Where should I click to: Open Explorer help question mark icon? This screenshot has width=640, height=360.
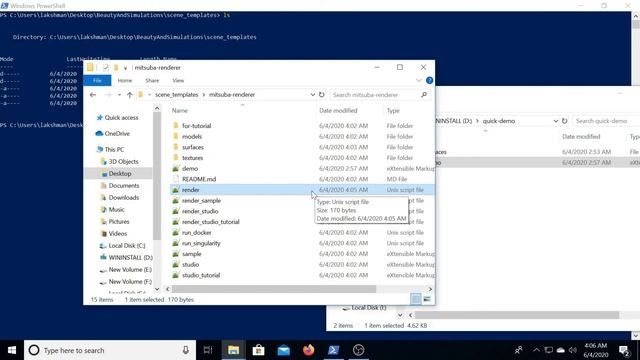(x=429, y=80)
